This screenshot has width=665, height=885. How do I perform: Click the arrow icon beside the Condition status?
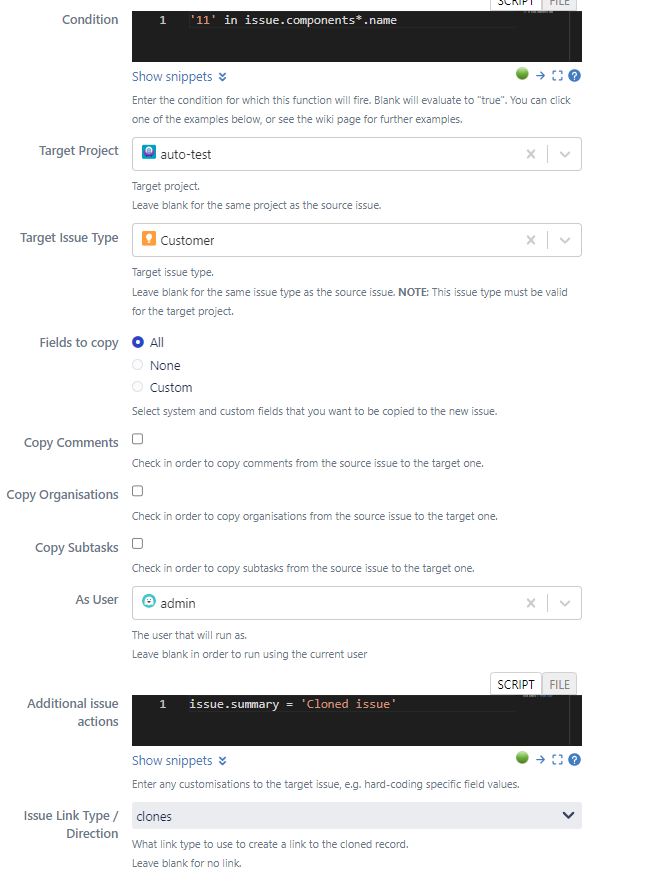(x=540, y=76)
